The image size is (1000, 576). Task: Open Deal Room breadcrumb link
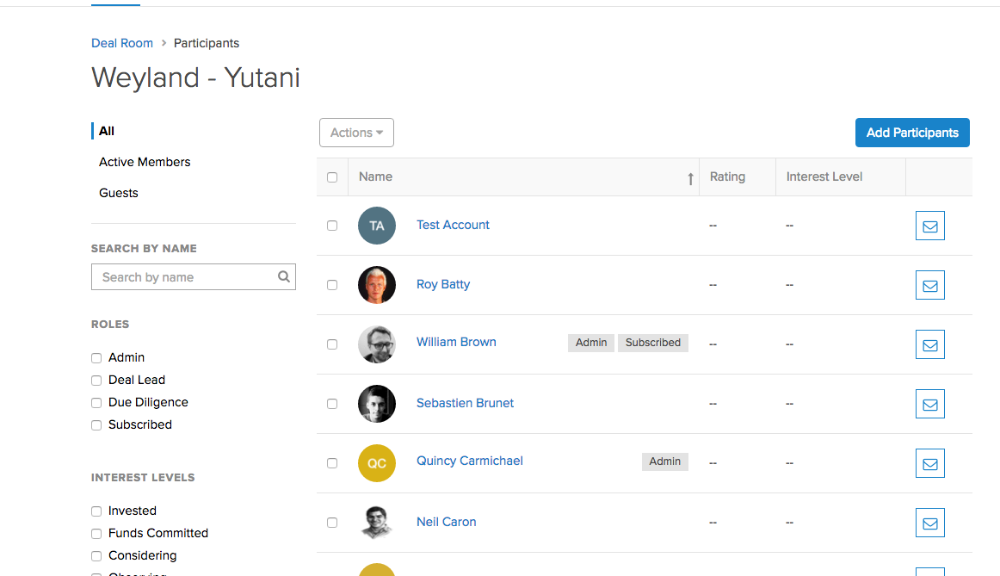click(122, 43)
